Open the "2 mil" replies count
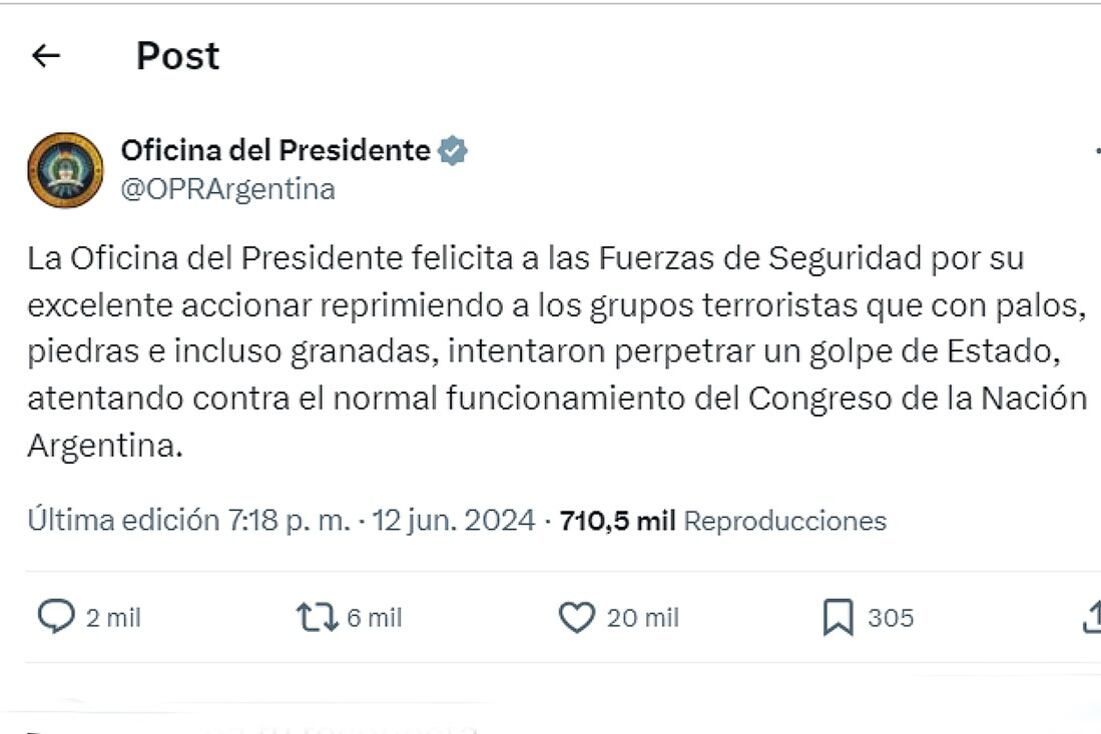 click(x=113, y=619)
